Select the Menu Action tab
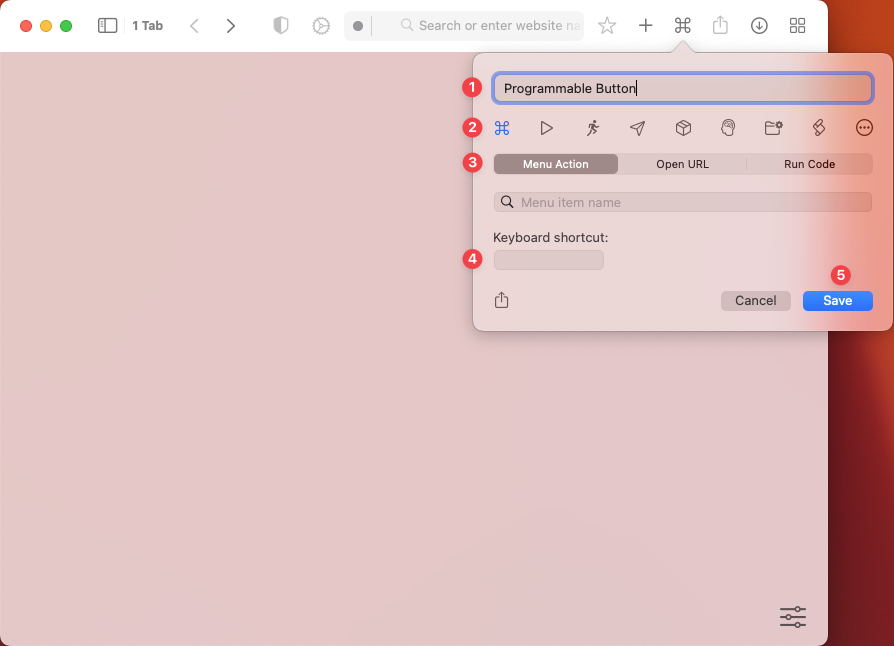 556,164
